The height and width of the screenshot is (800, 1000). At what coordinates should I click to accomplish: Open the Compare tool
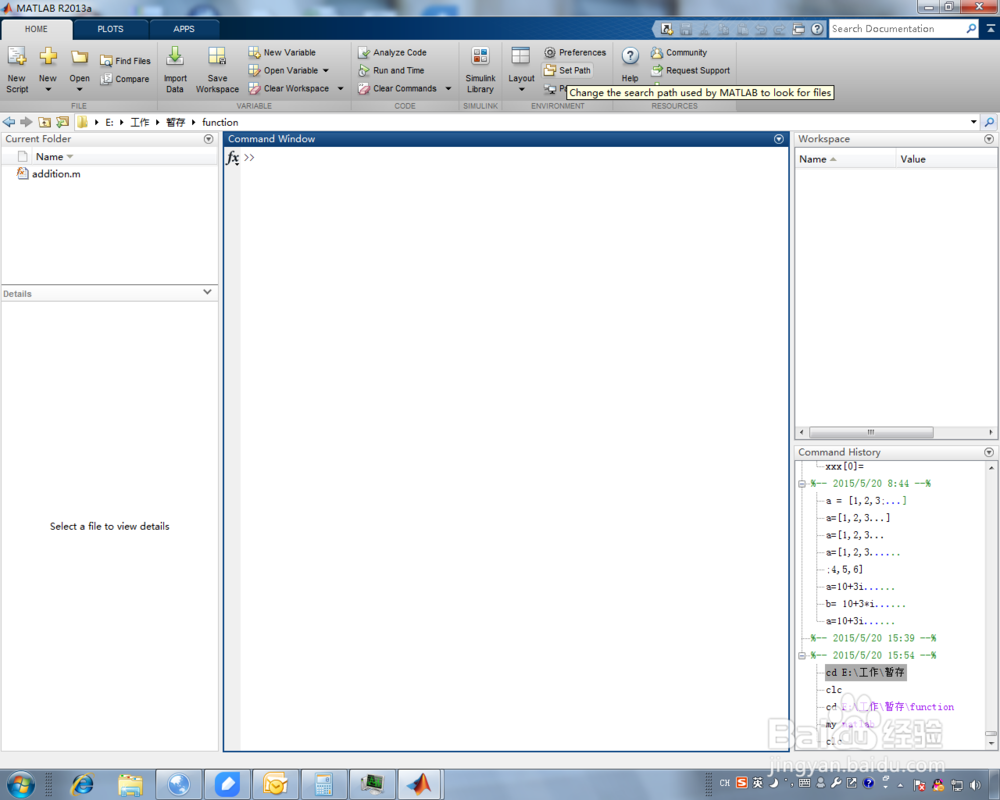[125, 79]
